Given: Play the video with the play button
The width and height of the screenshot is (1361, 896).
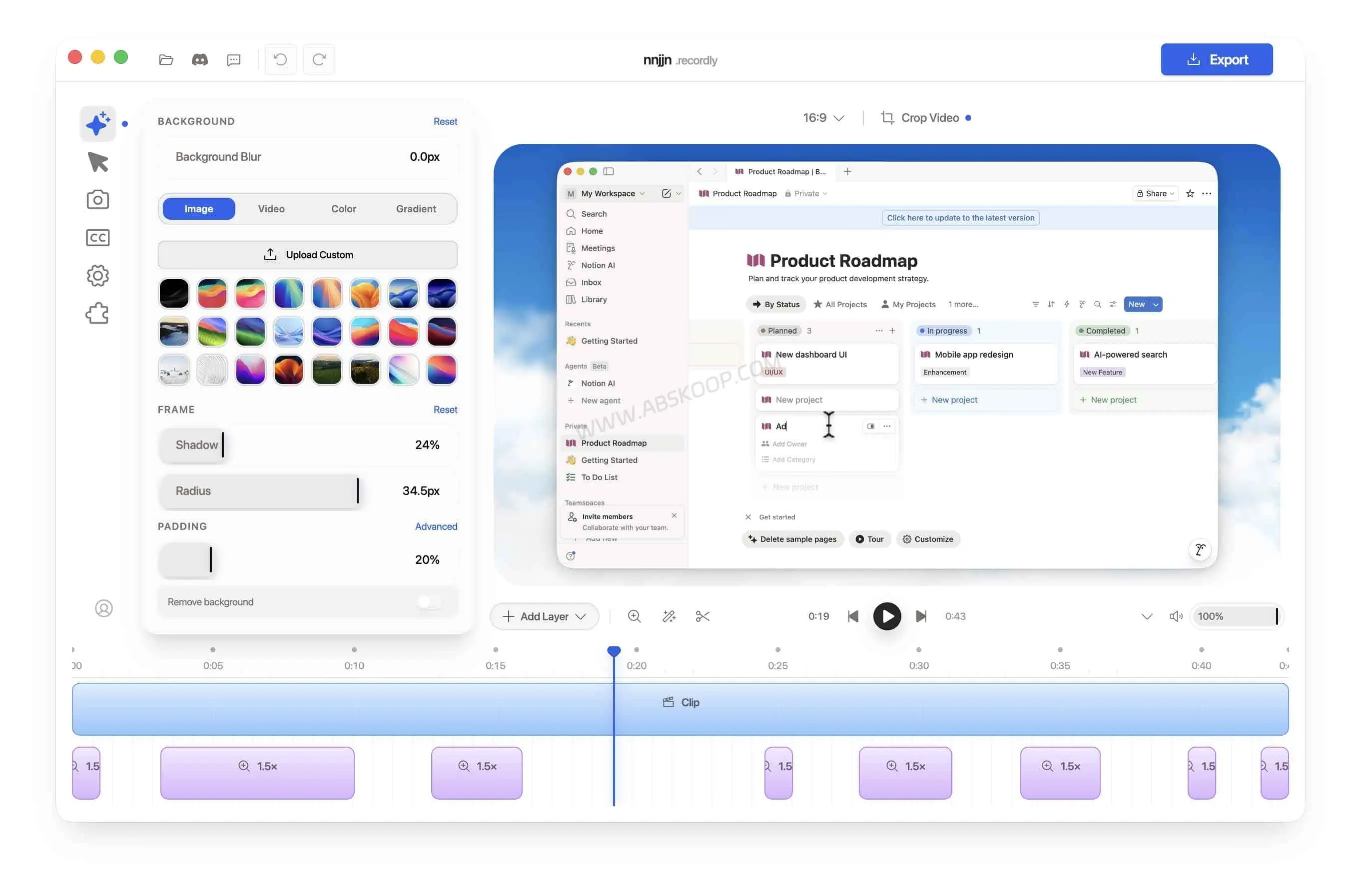Looking at the screenshot, I should [886, 616].
